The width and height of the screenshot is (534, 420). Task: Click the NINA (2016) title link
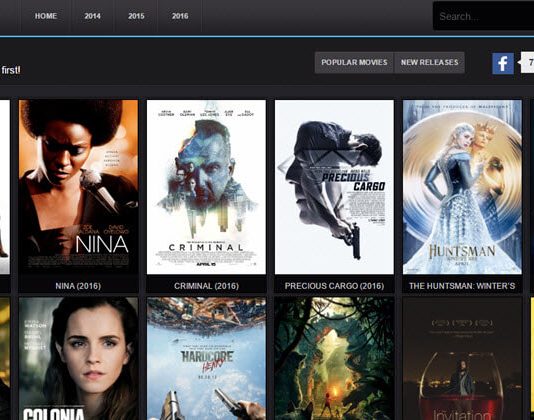pos(78,286)
